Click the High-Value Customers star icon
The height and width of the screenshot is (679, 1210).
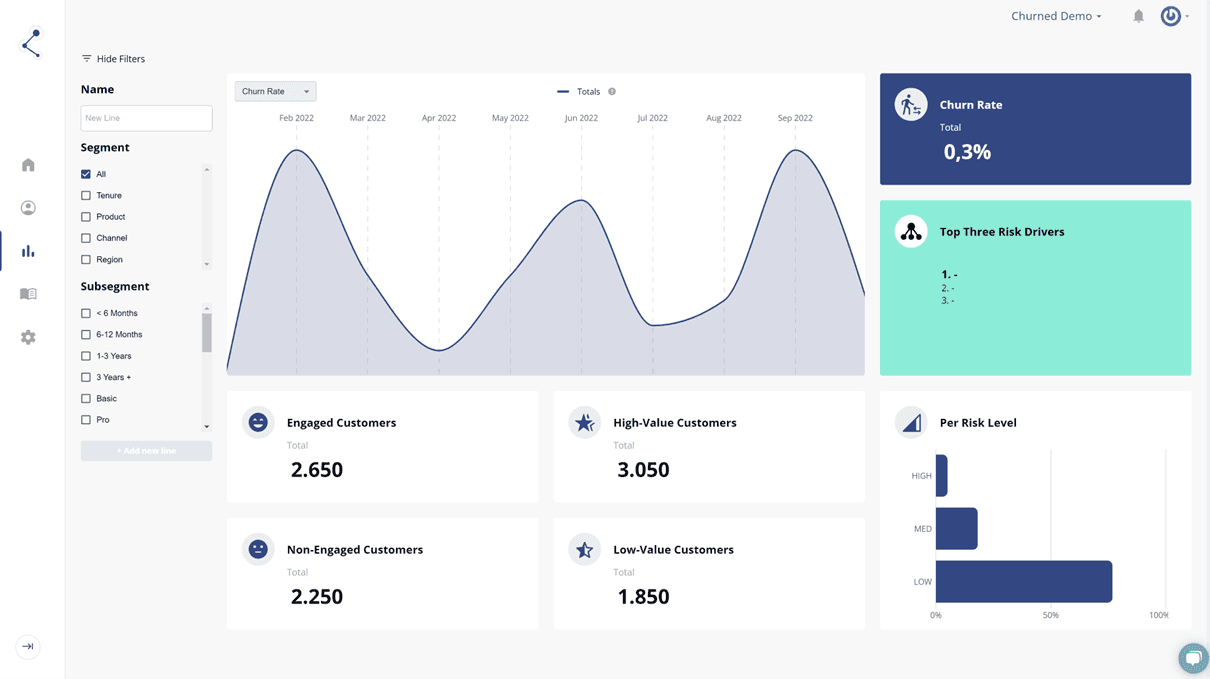click(x=585, y=423)
